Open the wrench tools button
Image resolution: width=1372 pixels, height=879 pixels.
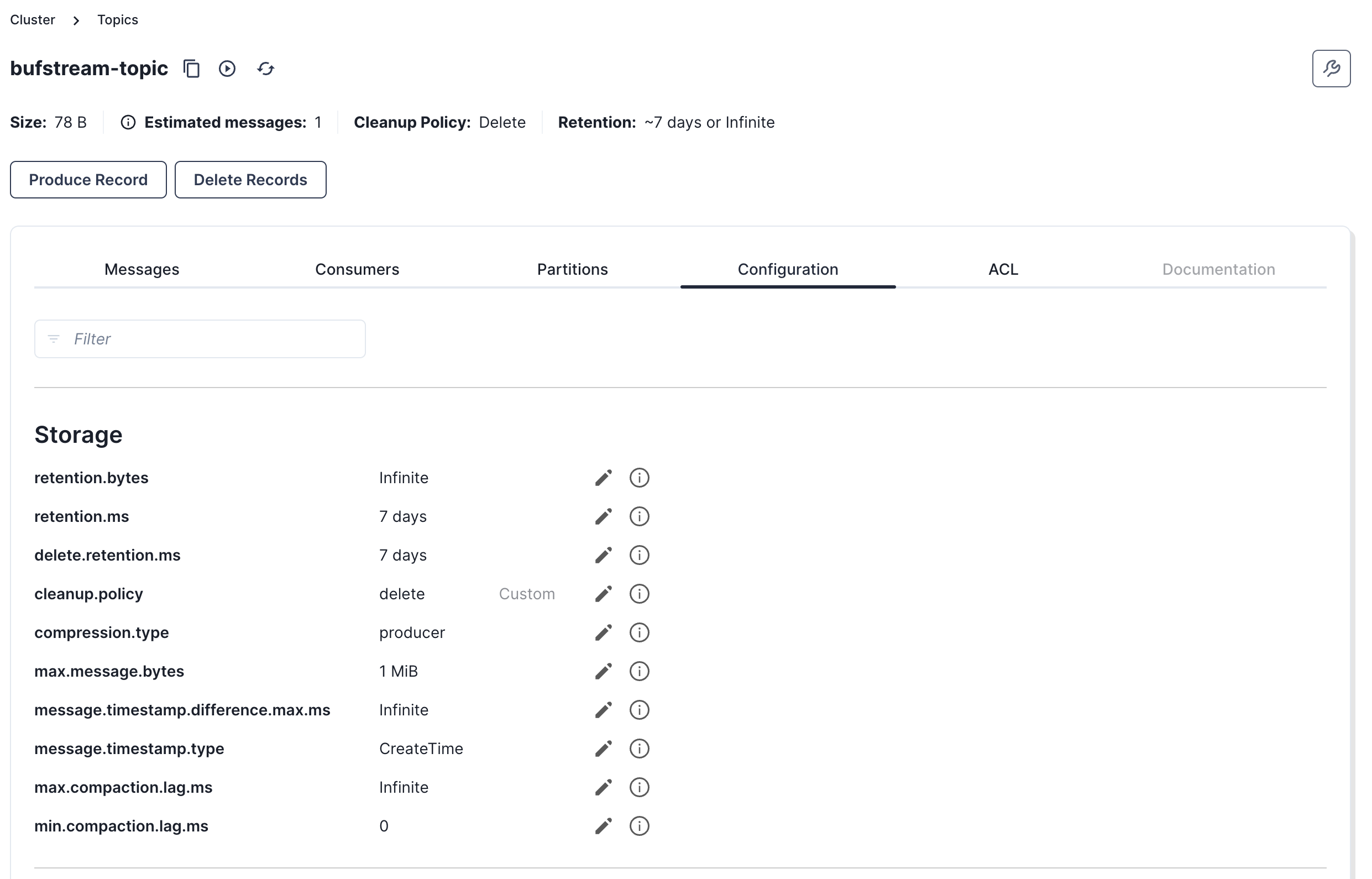pos(1331,69)
